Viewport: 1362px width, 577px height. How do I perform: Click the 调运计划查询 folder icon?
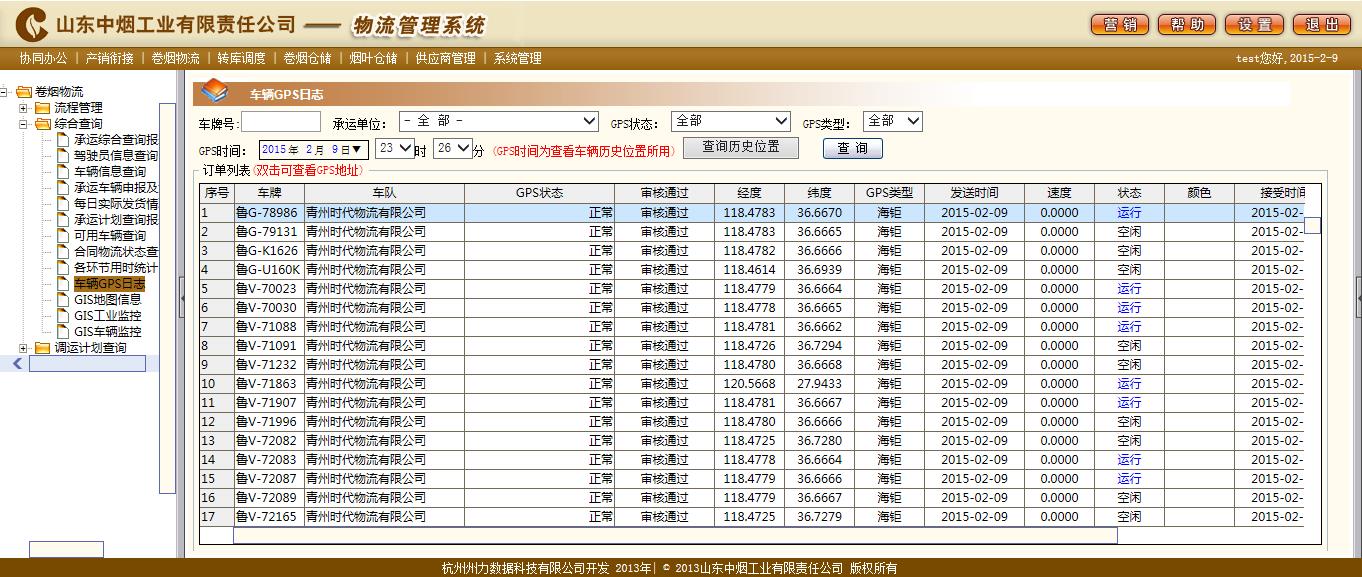click(42, 348)
